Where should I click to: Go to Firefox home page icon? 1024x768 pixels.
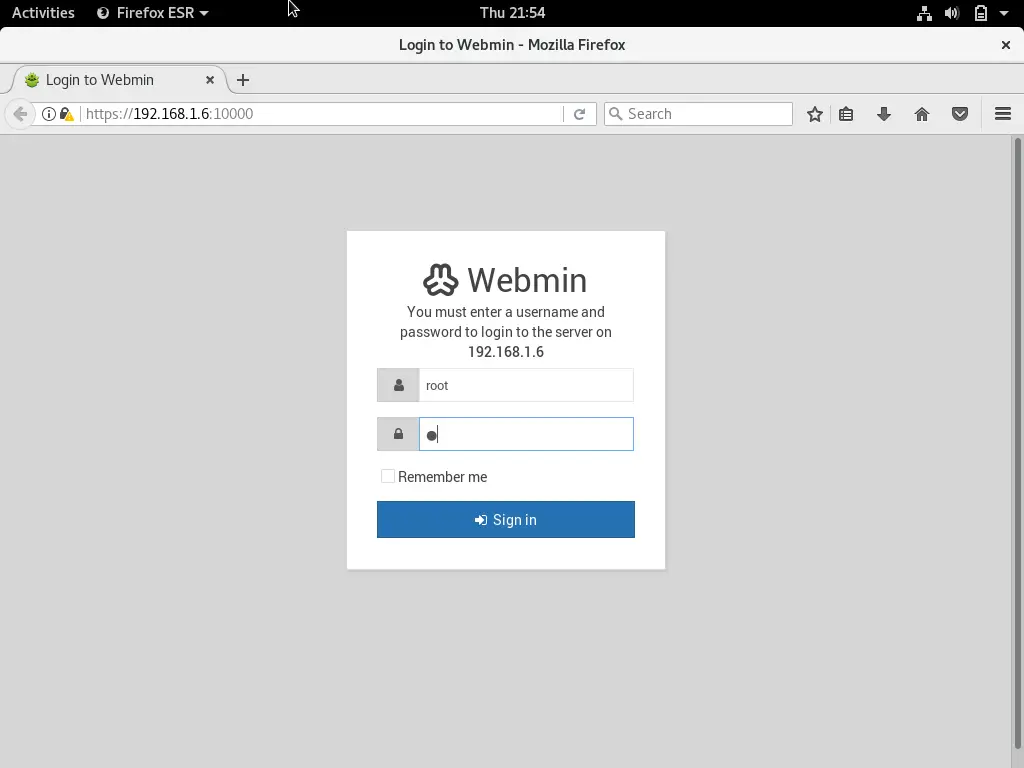pyautogui.click(x=921, y=114)
